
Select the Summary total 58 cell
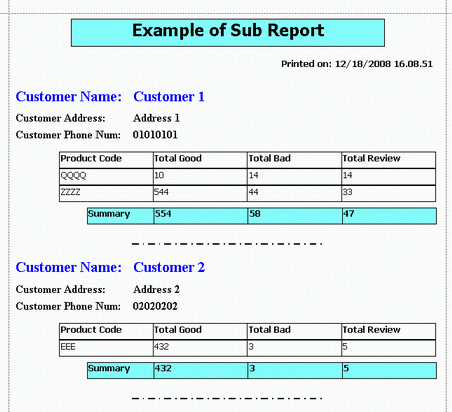click(295, 216)
